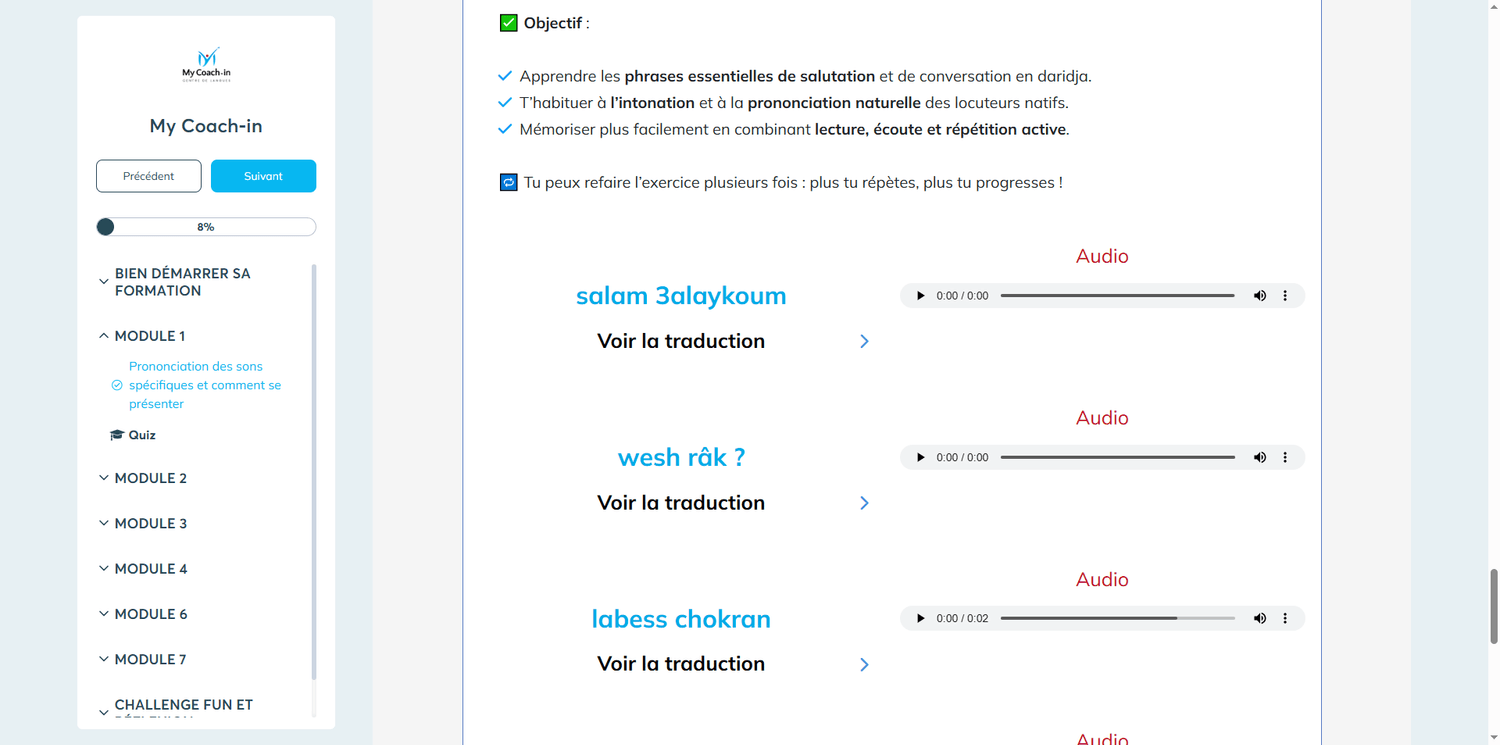Go to next lesson with Suivant
Screen dimensions: 1500x745
263,176
